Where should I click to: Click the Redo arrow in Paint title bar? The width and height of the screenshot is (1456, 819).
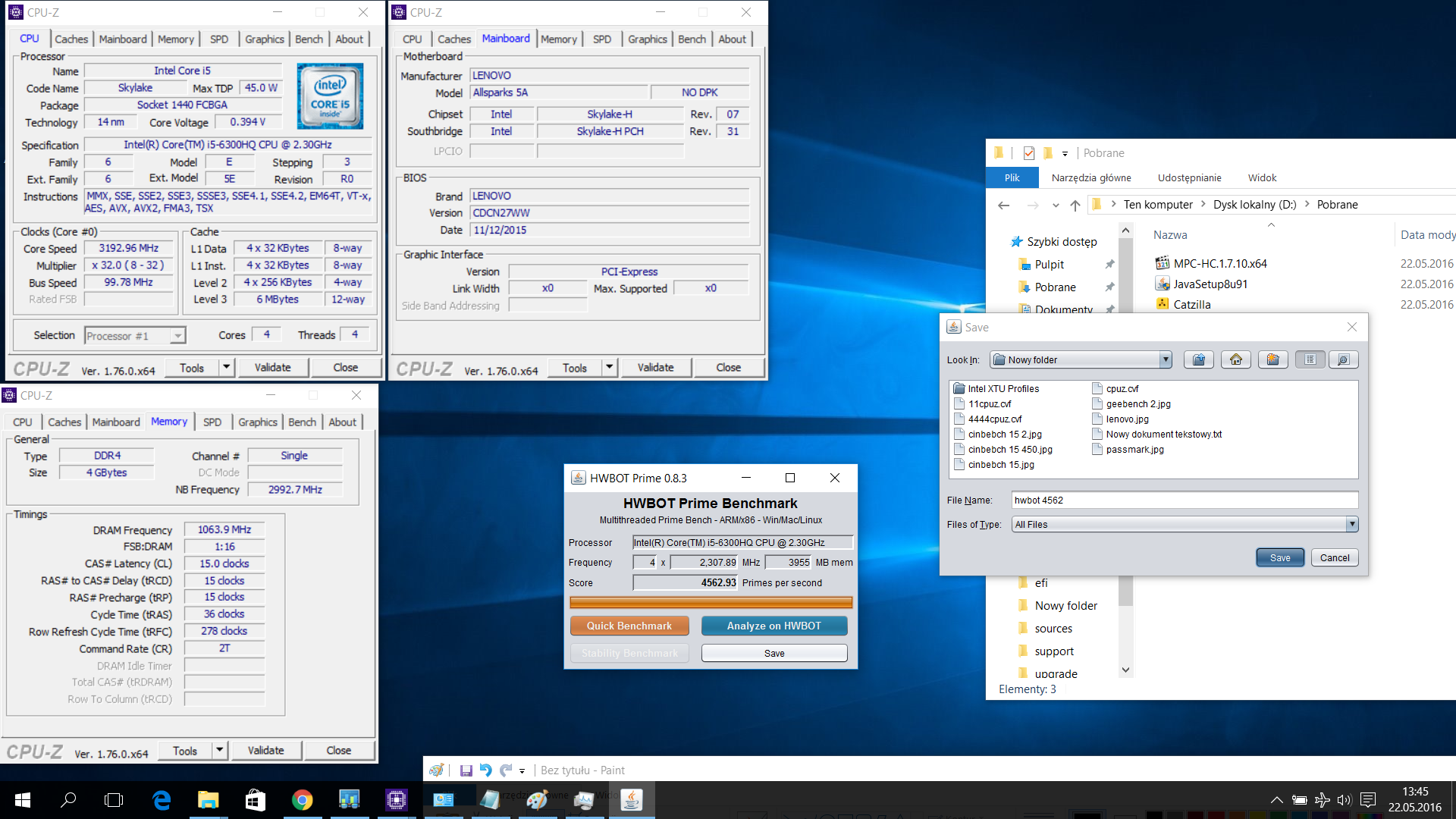[506, 770]
